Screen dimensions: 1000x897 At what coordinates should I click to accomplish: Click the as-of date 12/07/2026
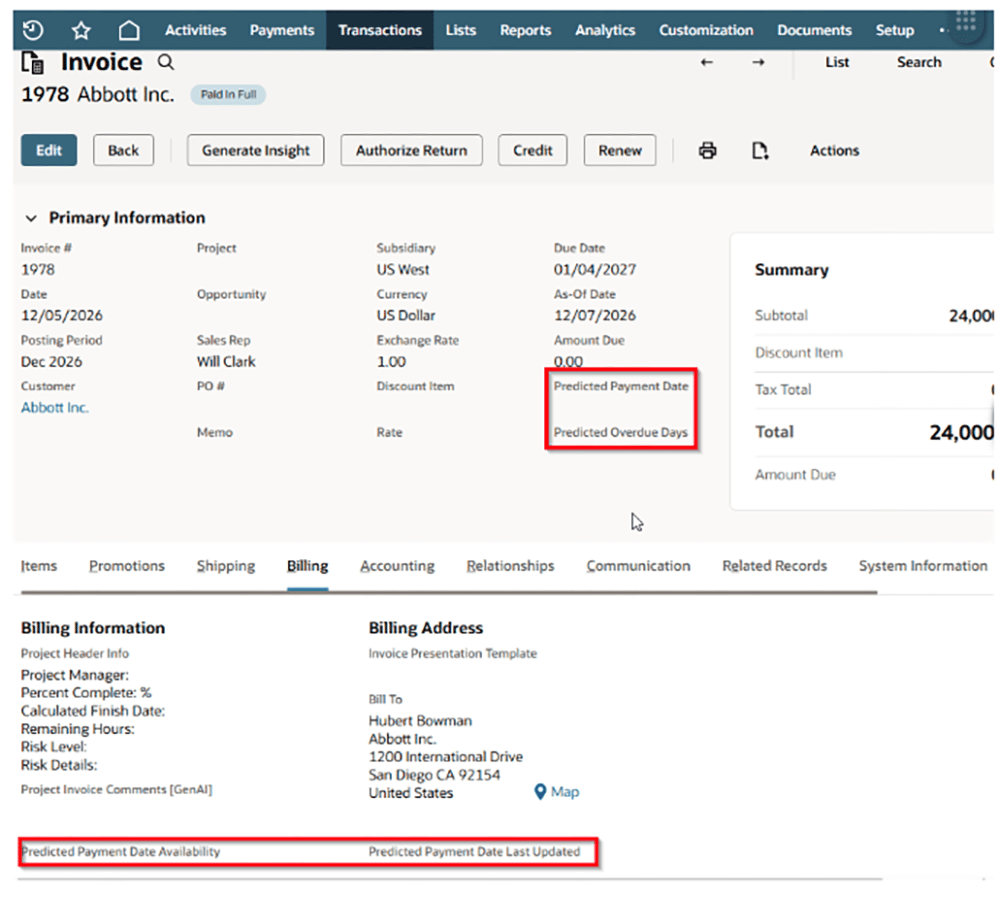(594, 315)
